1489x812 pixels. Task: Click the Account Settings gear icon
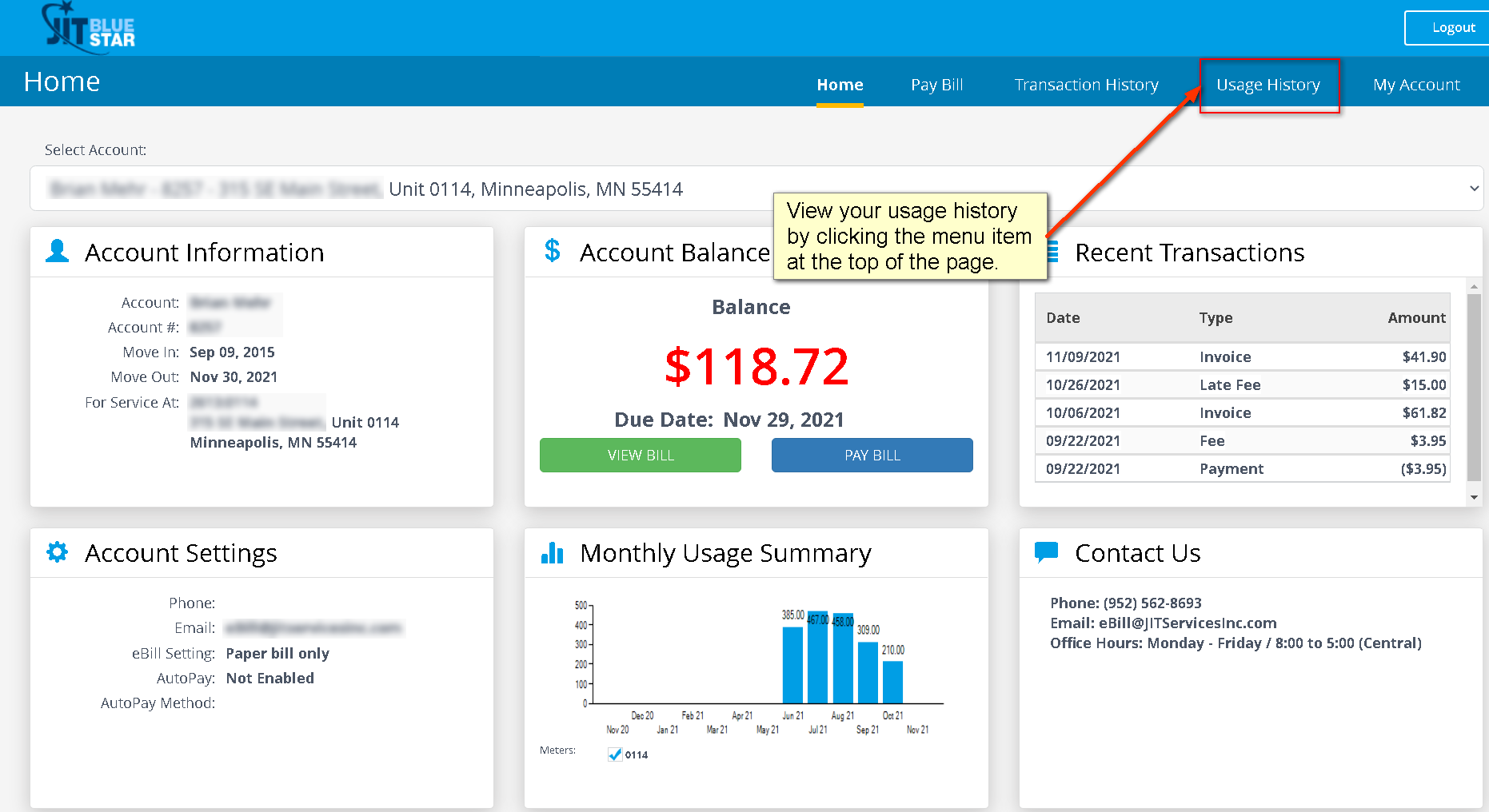[58, 552]
